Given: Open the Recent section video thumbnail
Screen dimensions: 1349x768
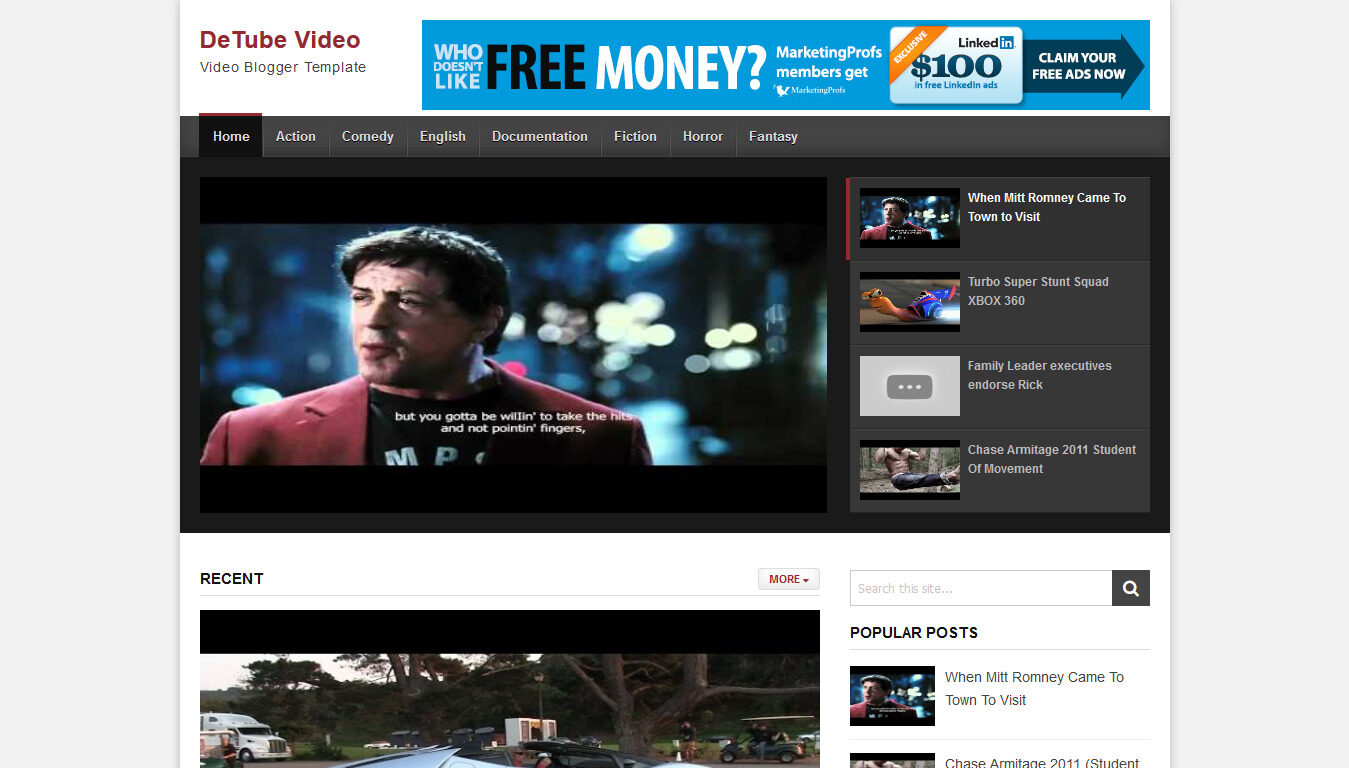Looking at the screenshot, I should pos(510,689).
